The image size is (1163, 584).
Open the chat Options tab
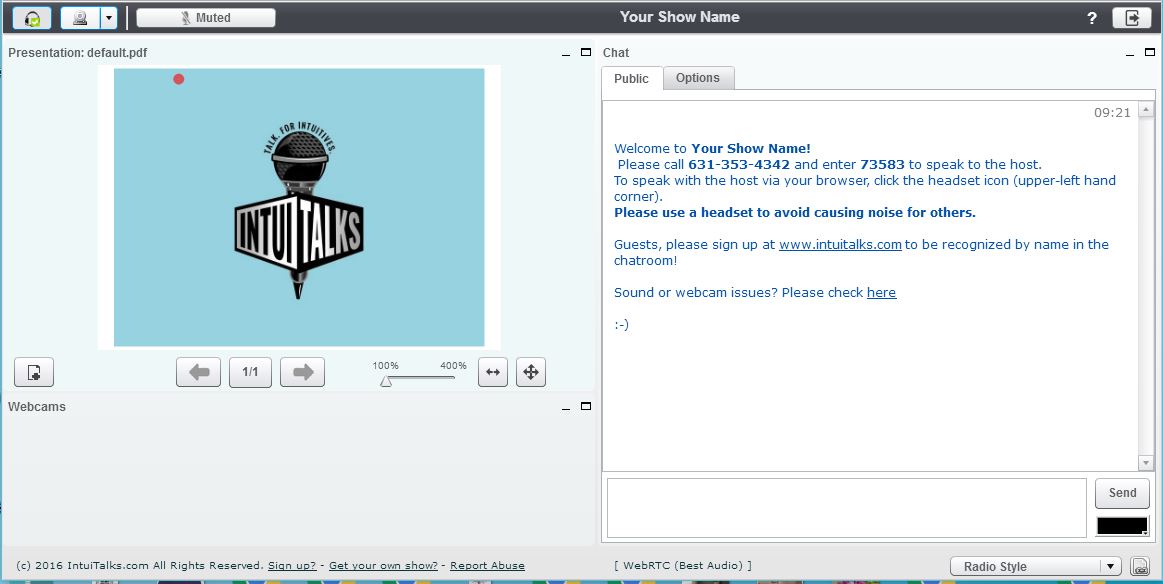pos(698,78)
